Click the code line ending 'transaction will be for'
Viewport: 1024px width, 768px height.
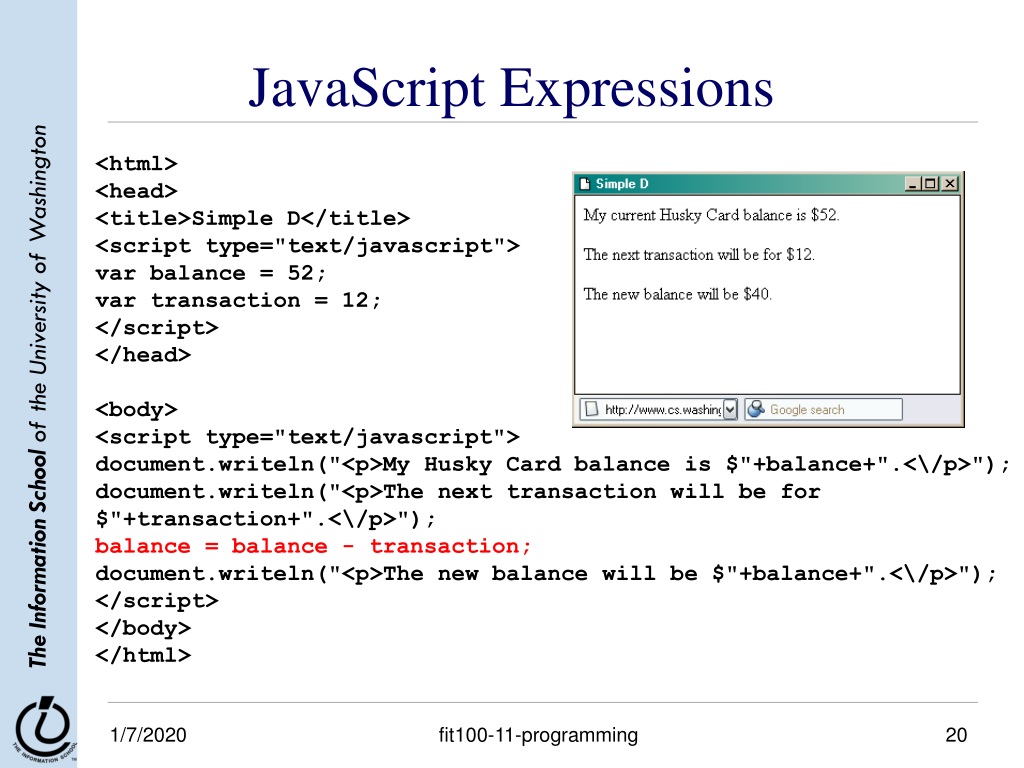click(x=458, y=492)
